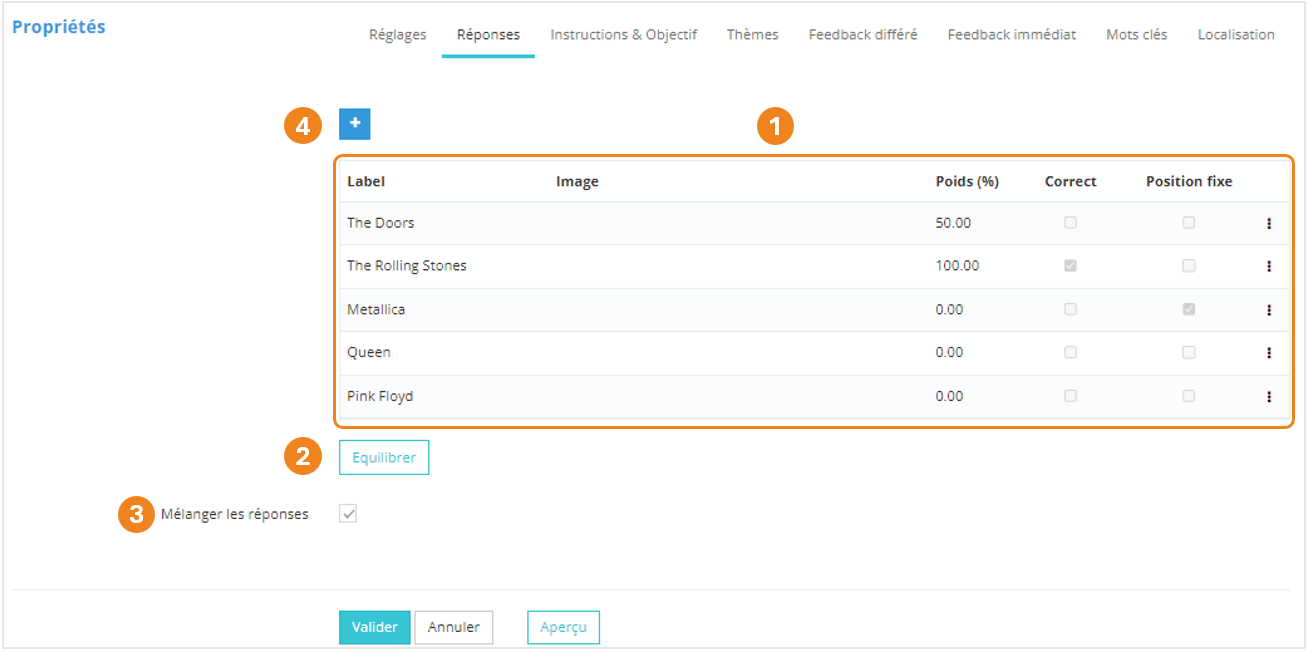The width and height of the screenshot is (1310, 652).
Task: Check Correct box for The Doors
Action: [x=1070, y=223]
